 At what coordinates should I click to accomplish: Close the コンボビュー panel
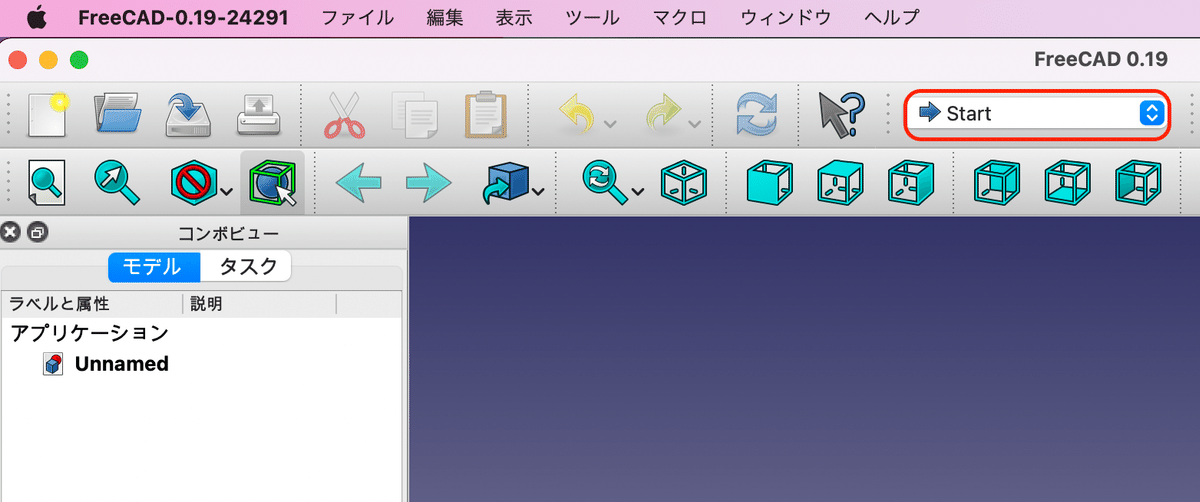(x=11, y=233)
